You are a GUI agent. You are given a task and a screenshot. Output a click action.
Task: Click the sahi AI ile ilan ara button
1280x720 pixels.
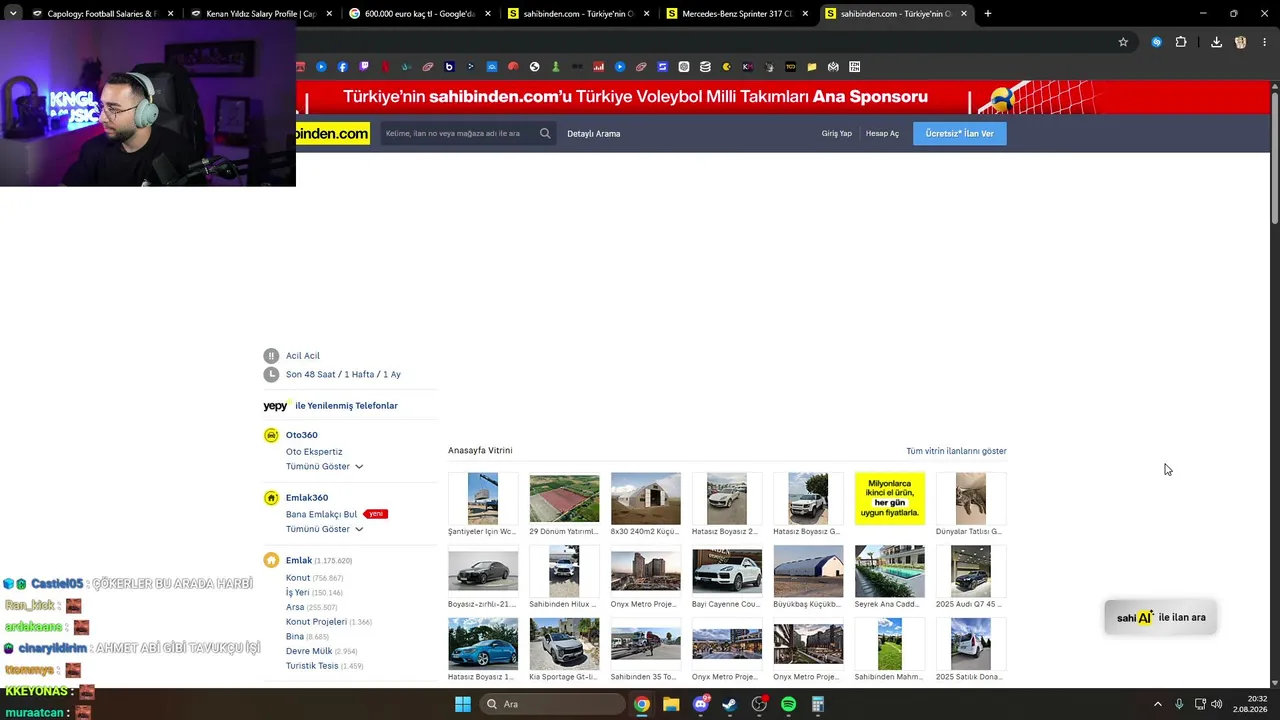(x=1161, y=618)
